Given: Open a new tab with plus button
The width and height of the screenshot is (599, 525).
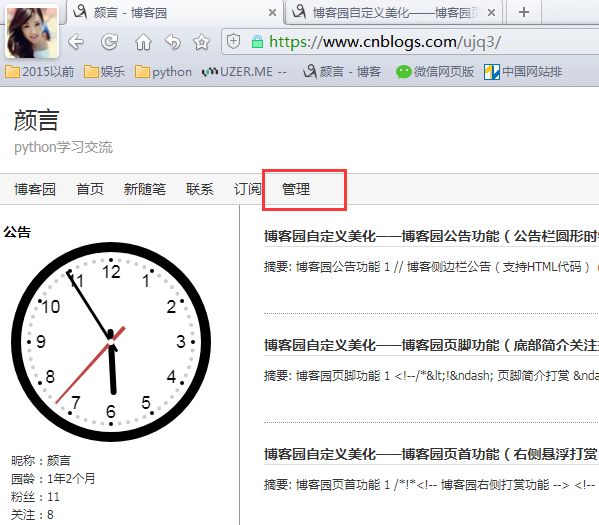Looking at the screenshot, I should [524, 12].
